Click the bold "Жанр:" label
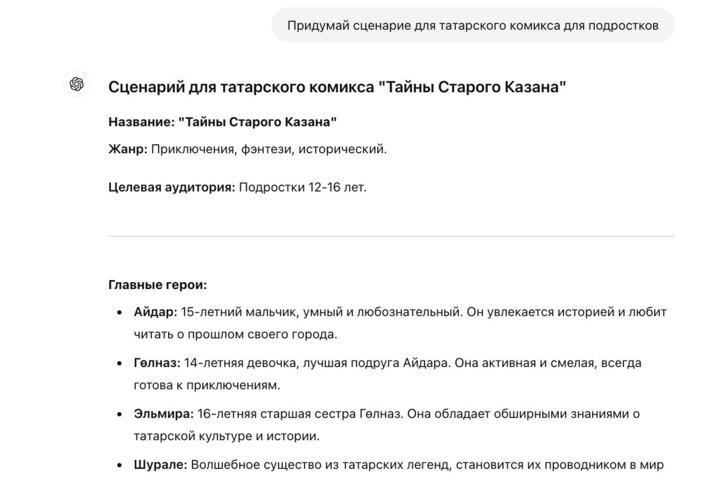 128,149
